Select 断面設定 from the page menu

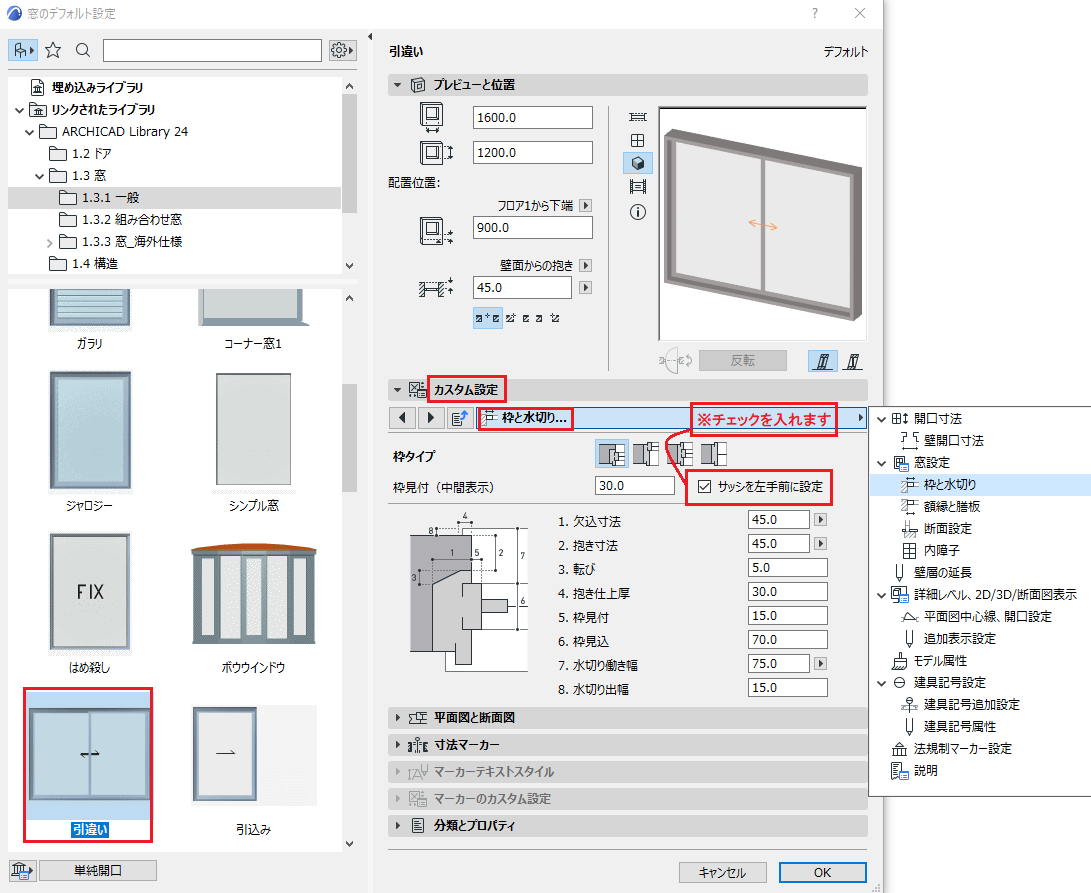(x=947, y=529)
